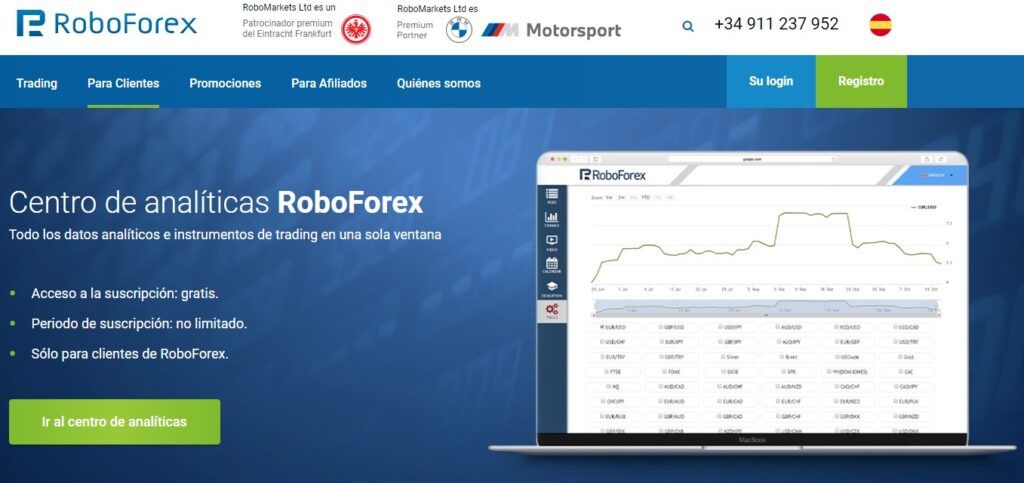Image resolution: width=1024 pixels, height=483 pixels.
Task: Toggle the NZD/USD checkbox in laptop preview
Action: click(838, 327)
